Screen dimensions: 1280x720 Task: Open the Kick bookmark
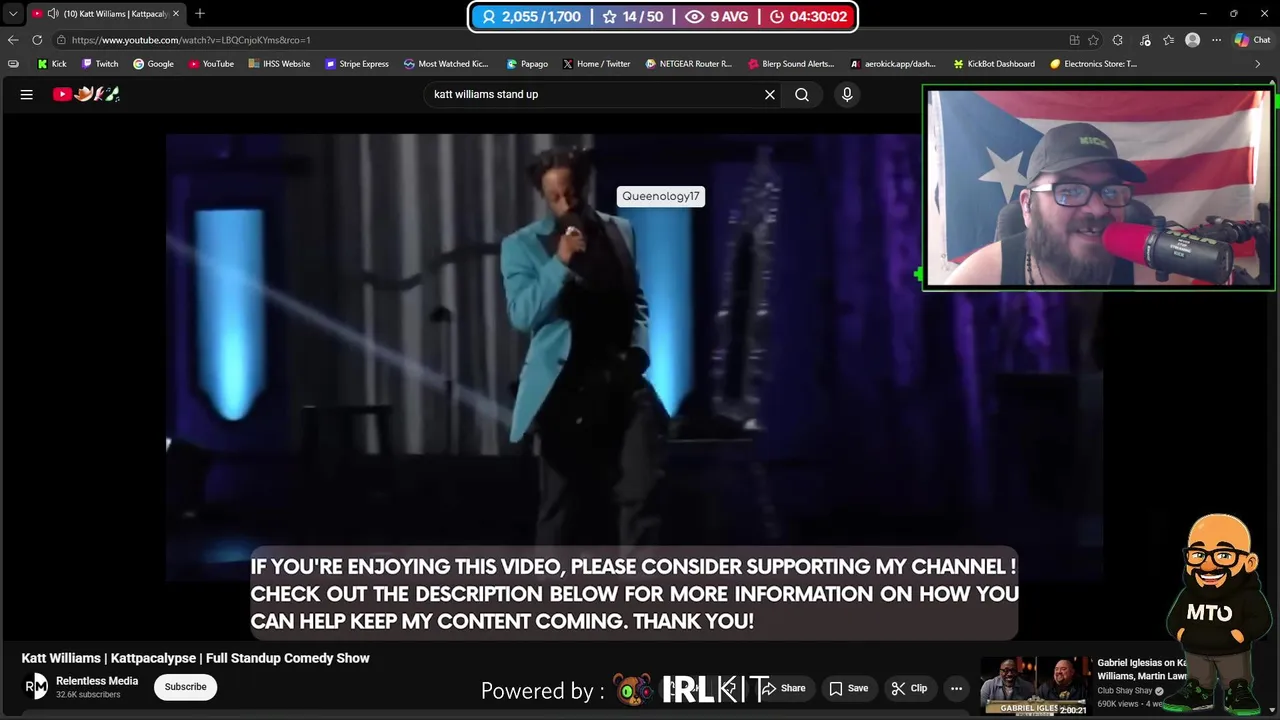[52, 64]
